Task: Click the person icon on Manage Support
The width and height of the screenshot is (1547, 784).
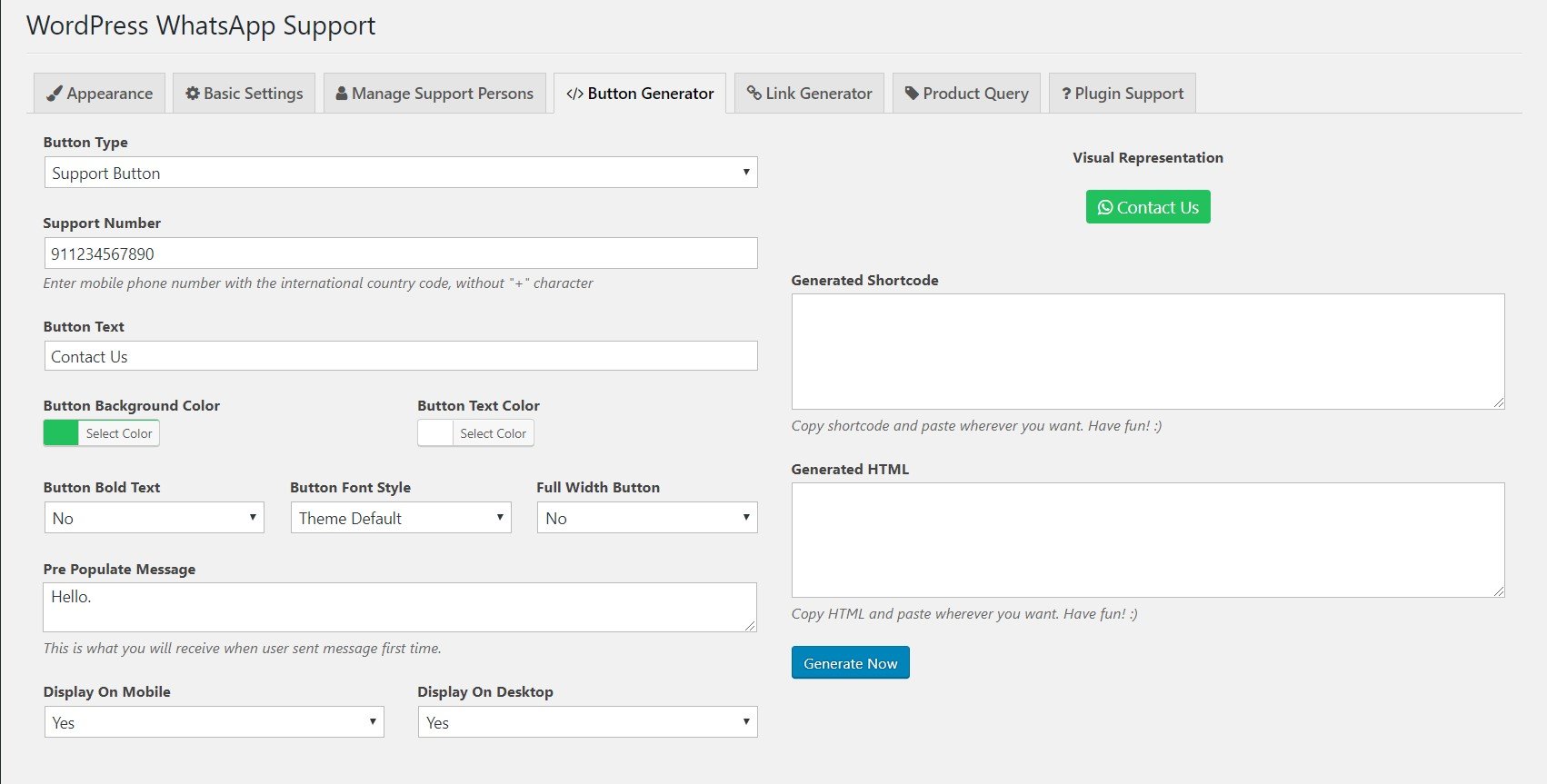Action: tap(342, 94)
